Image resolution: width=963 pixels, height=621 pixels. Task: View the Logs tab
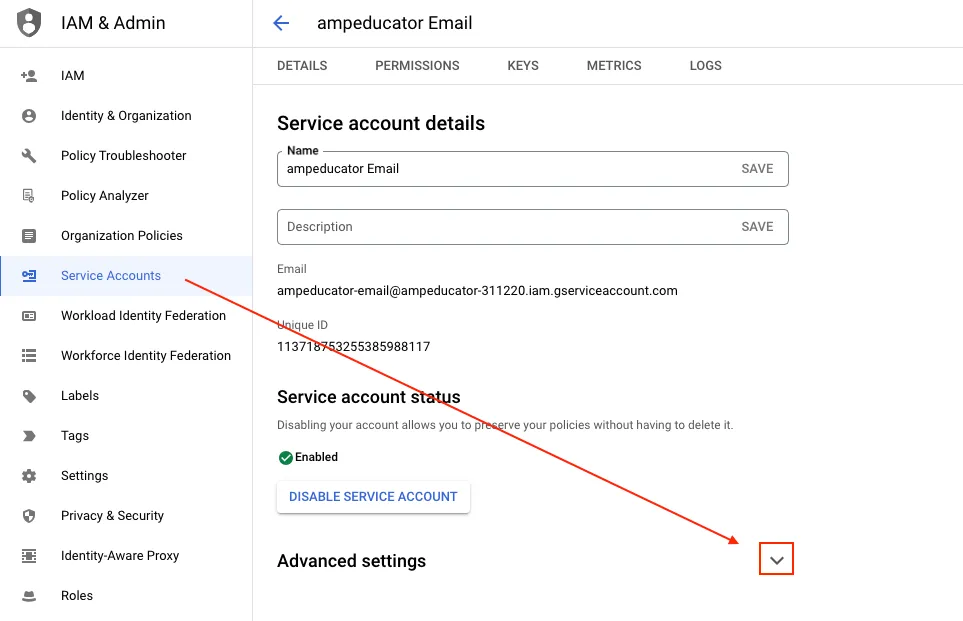click(x=705, y=66)
